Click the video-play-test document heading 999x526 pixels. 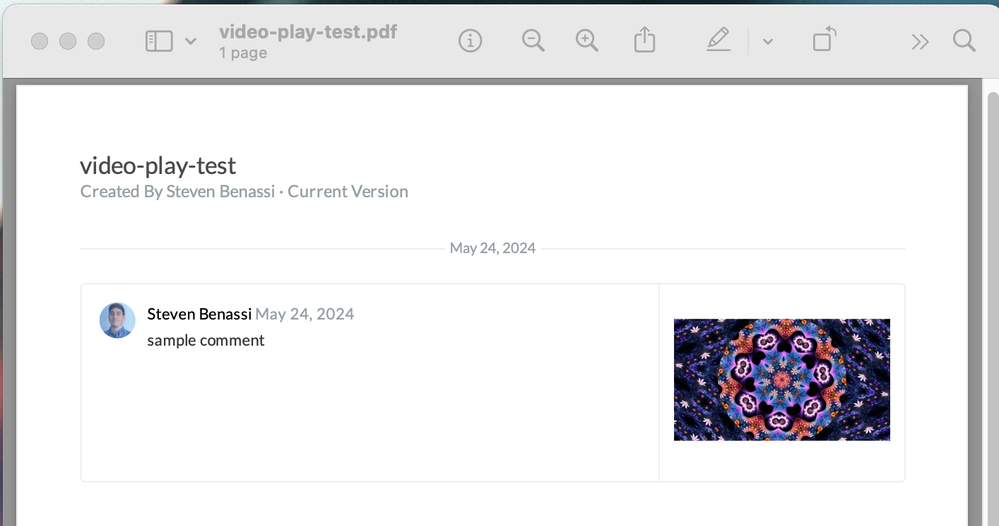158,166
